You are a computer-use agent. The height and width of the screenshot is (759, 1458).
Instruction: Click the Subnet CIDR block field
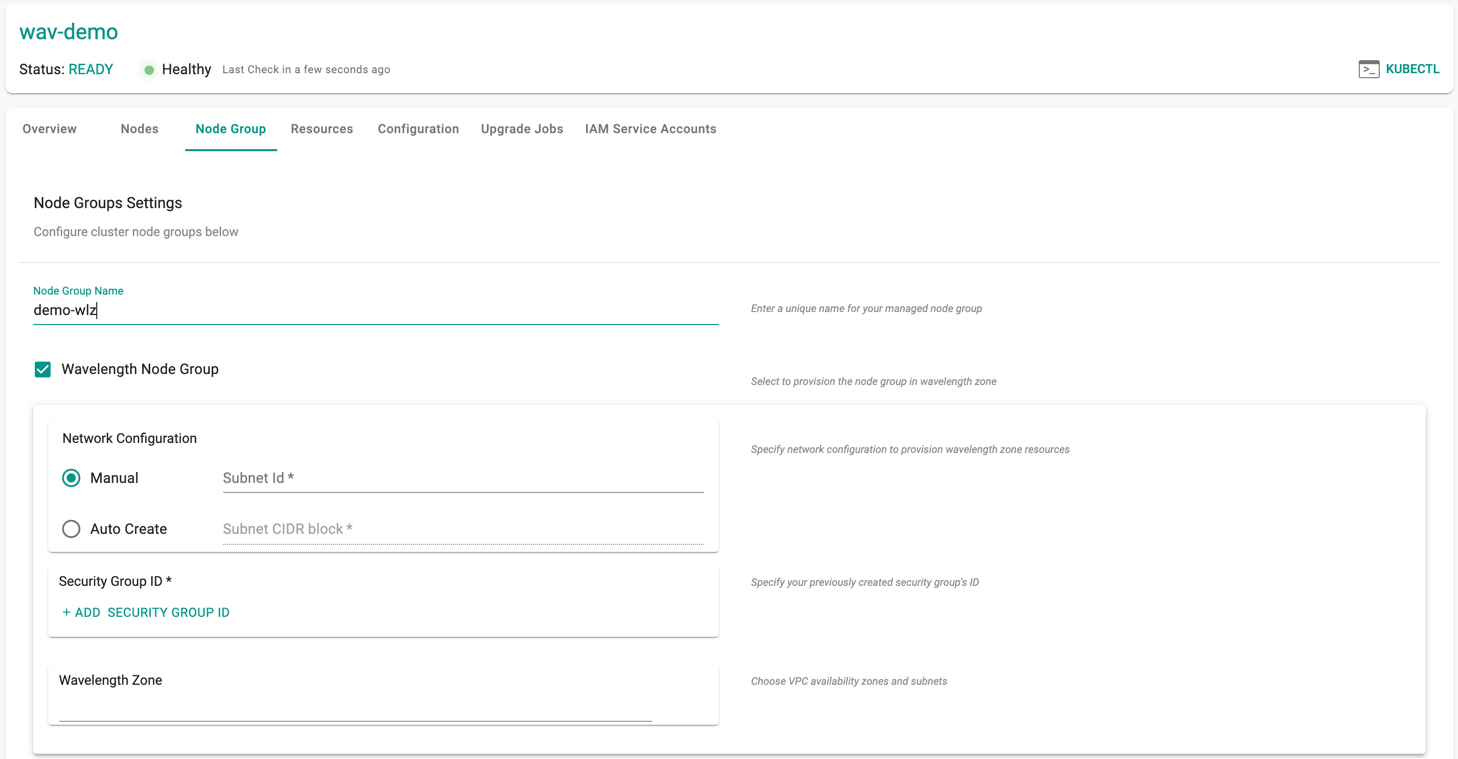463,529
